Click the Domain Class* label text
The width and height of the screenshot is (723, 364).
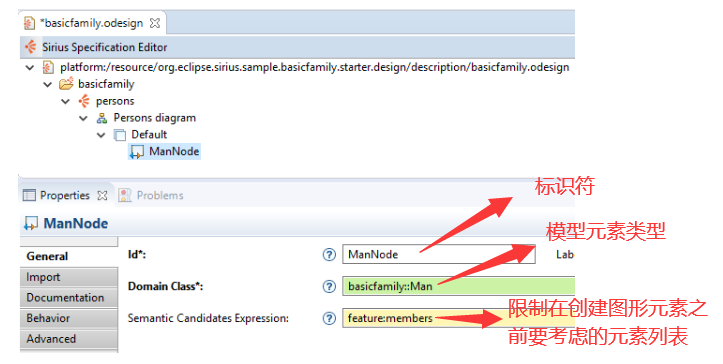[166, 286]
